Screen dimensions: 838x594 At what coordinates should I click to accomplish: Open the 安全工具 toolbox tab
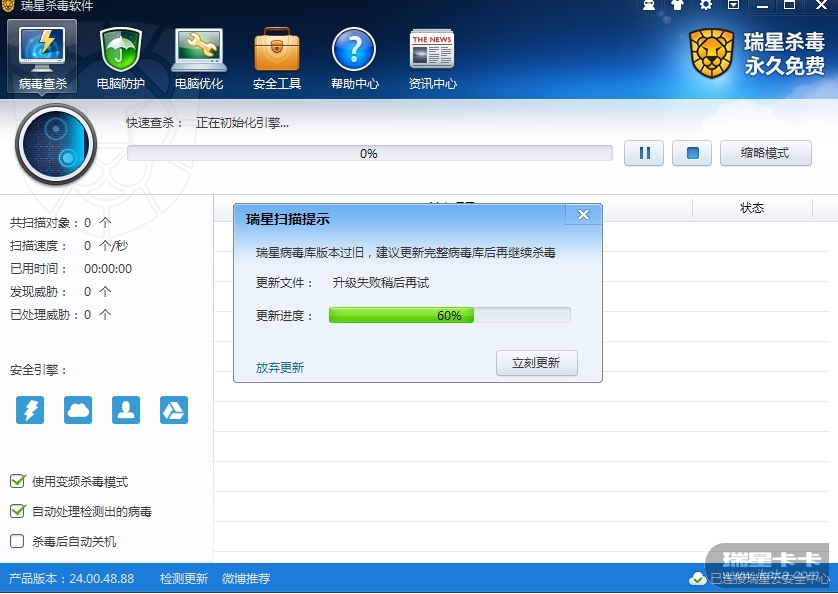[277, 57]
